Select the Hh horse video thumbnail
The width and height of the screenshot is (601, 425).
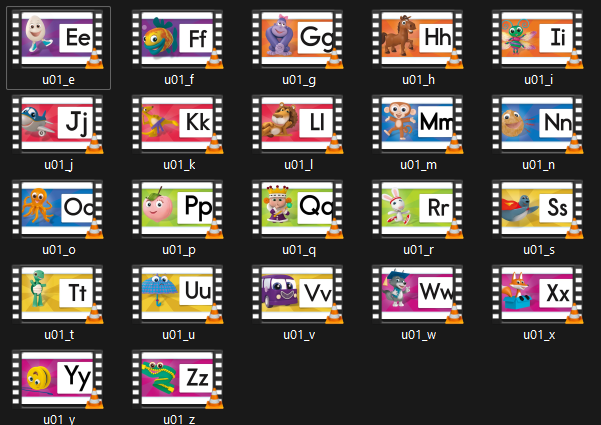(x=417, y=39)
